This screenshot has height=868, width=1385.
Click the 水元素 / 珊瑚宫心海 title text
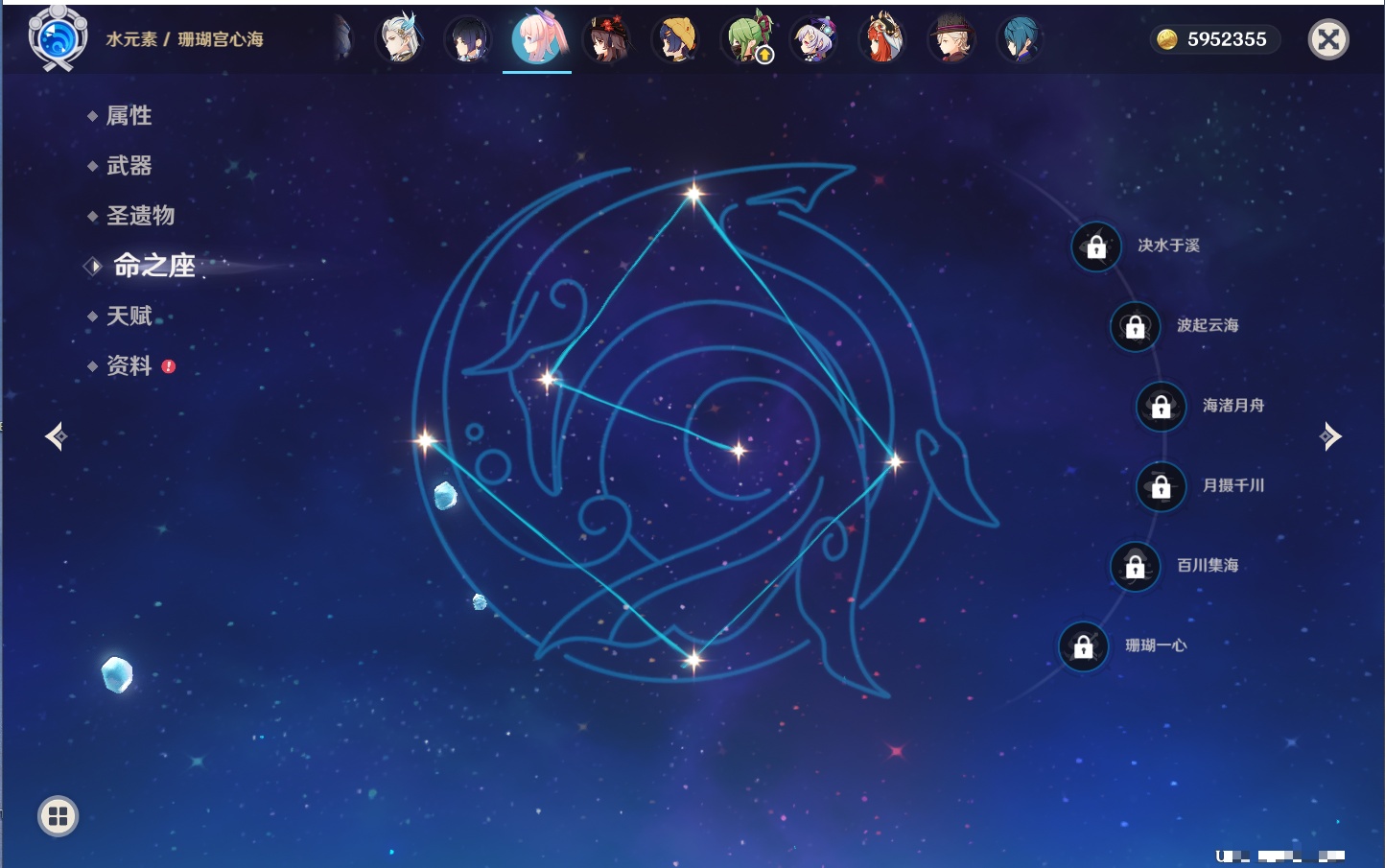(x=184, y=39)
